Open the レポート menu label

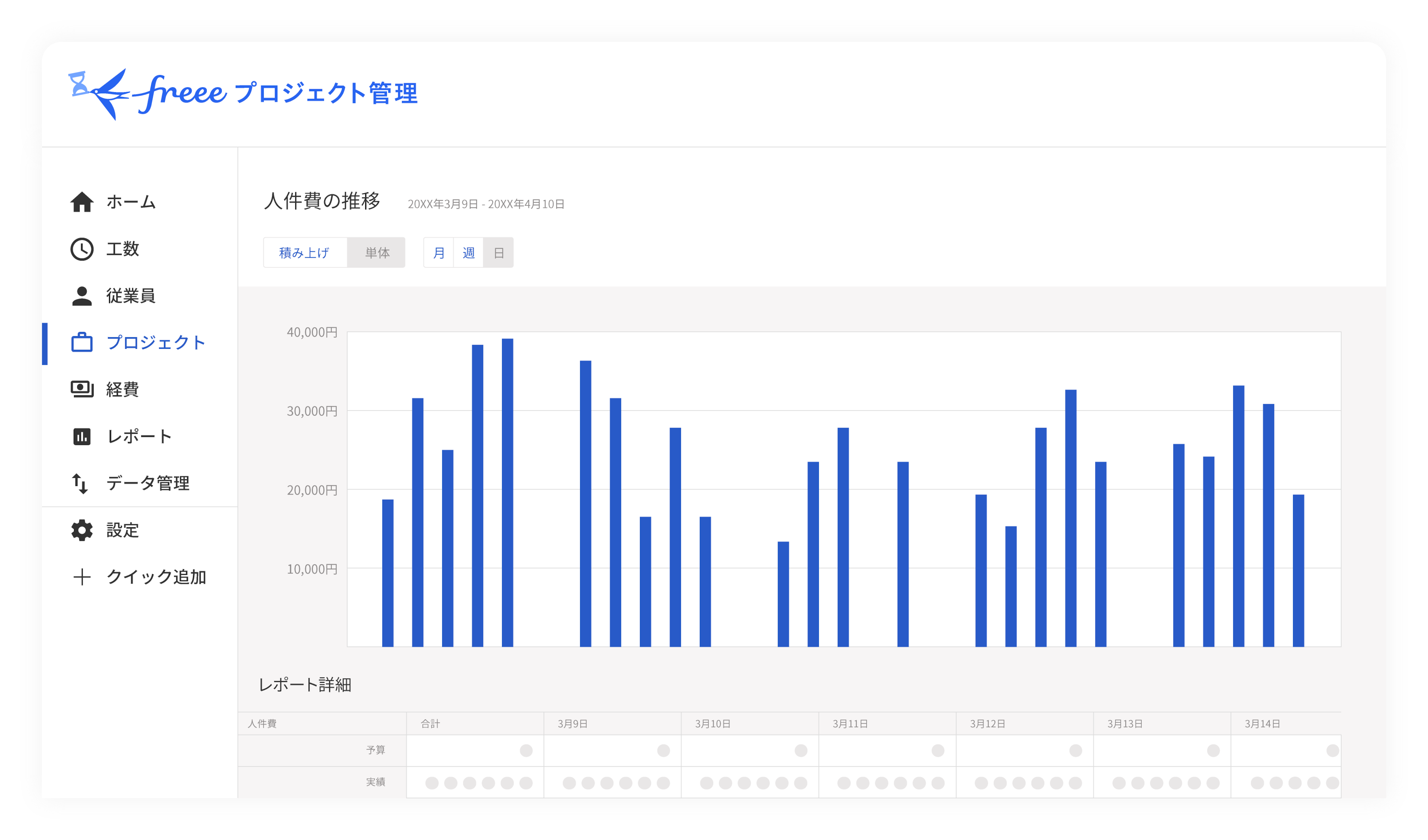point(139,437)
